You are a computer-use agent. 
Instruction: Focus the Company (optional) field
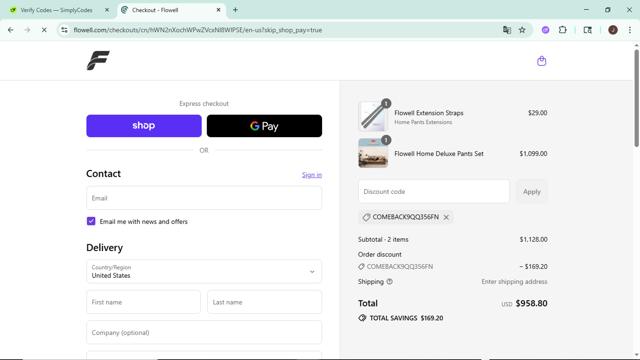pyautogui.click(x=204, y=332)
